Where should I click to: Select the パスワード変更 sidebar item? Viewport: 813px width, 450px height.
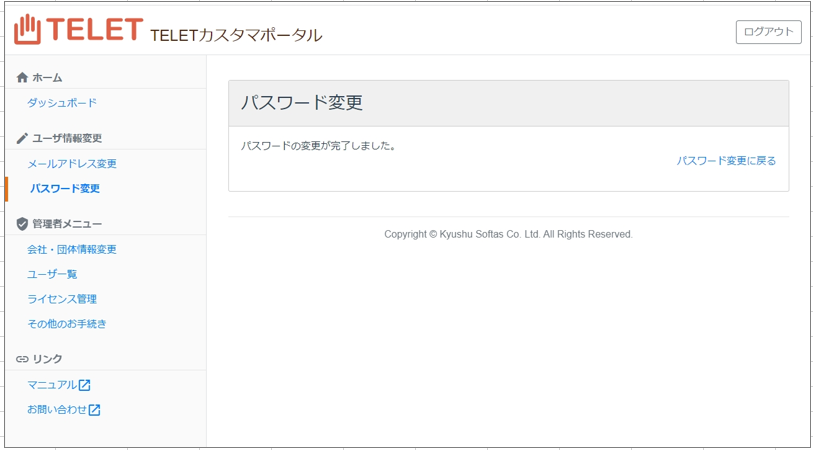tap(65, 189)
